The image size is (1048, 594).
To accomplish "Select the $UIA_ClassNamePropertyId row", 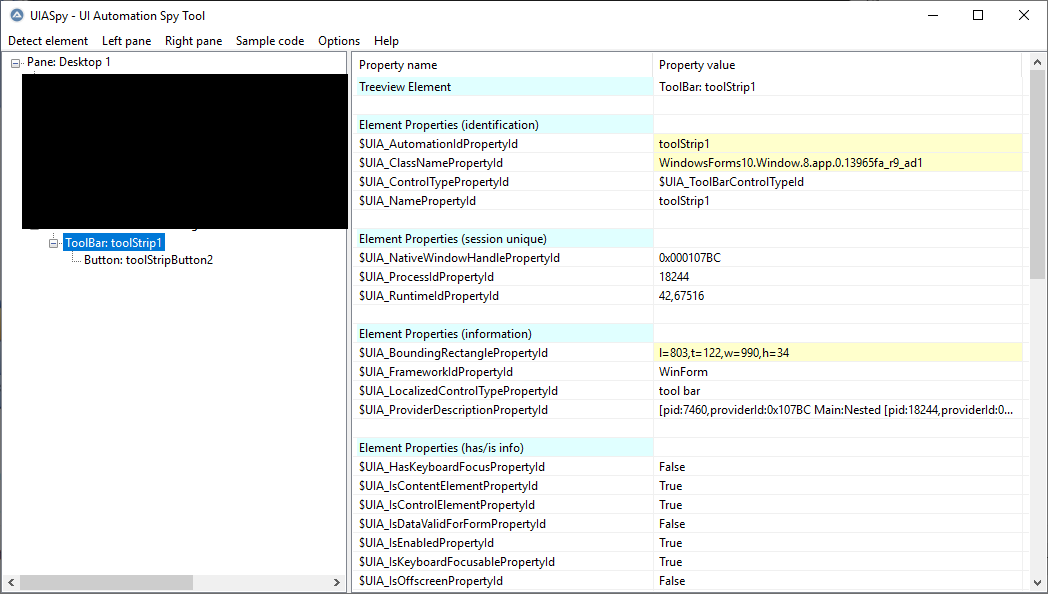I will click(x=688, y=162).
